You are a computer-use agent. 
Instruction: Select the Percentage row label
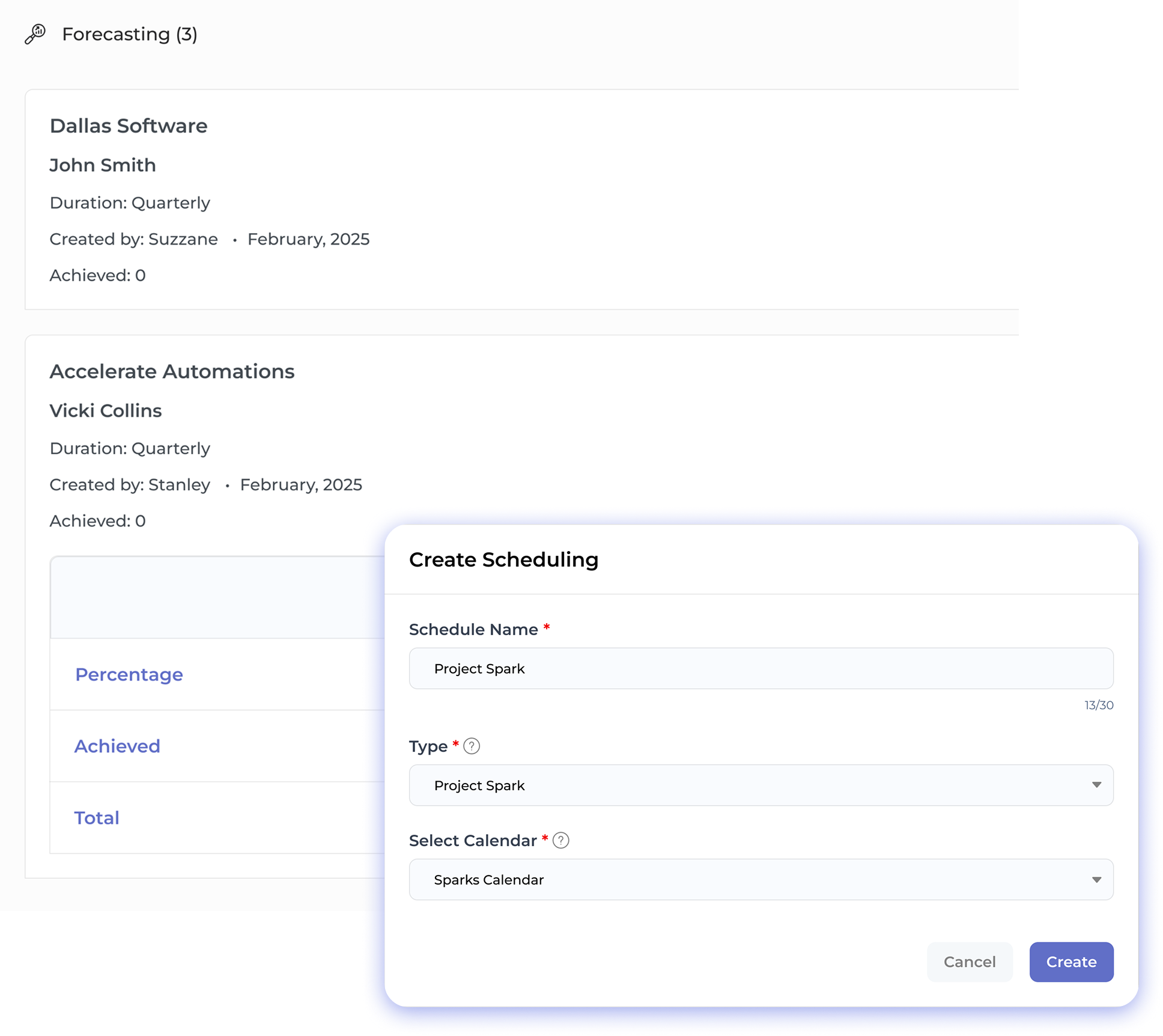(129, 674)
